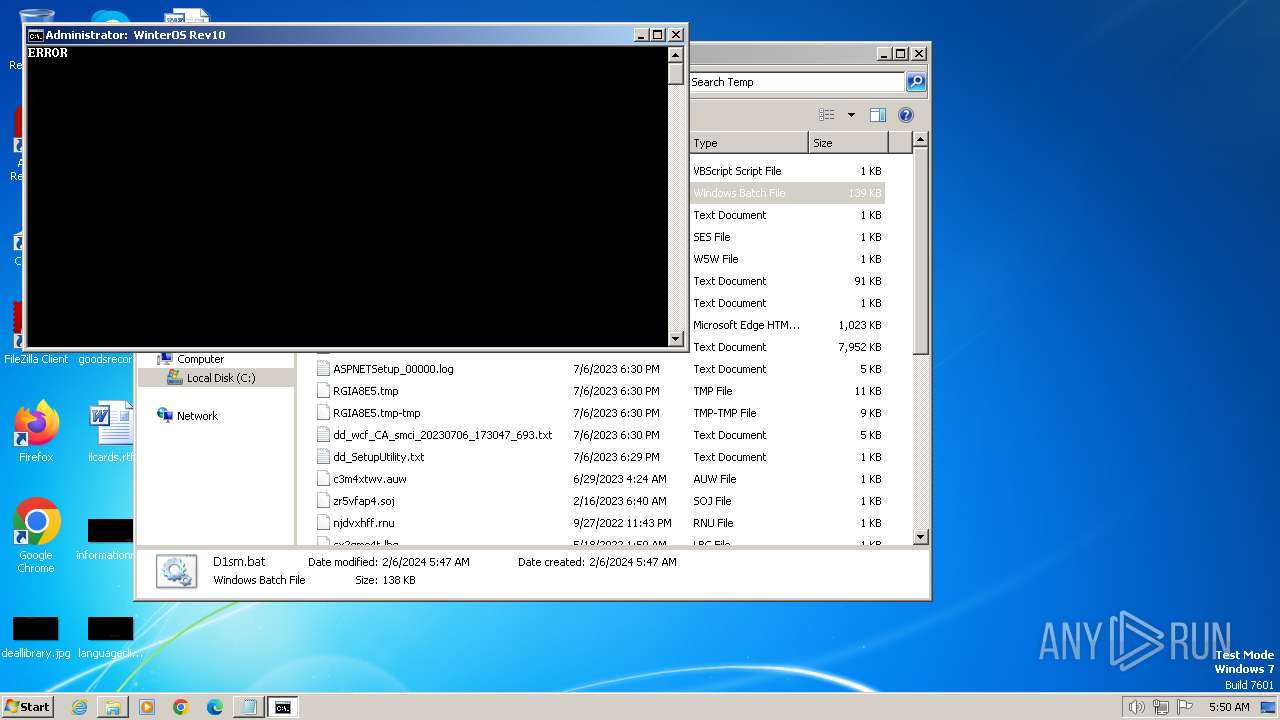The height and width of the screenshot is (720, 1280).
Task: Open the Google Chrome desktop shortcut
Action: [36, 535]
